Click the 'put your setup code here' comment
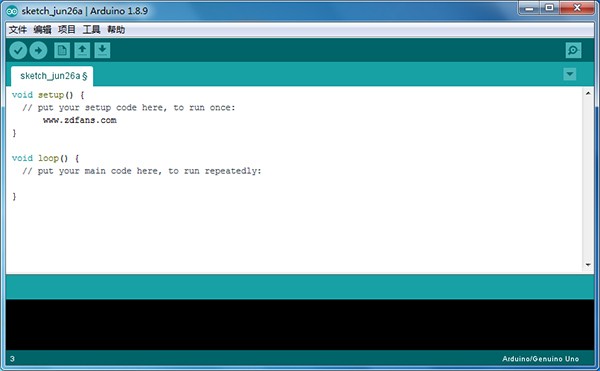The width and height of the screenshot is (600, 371). click(129, 108)
